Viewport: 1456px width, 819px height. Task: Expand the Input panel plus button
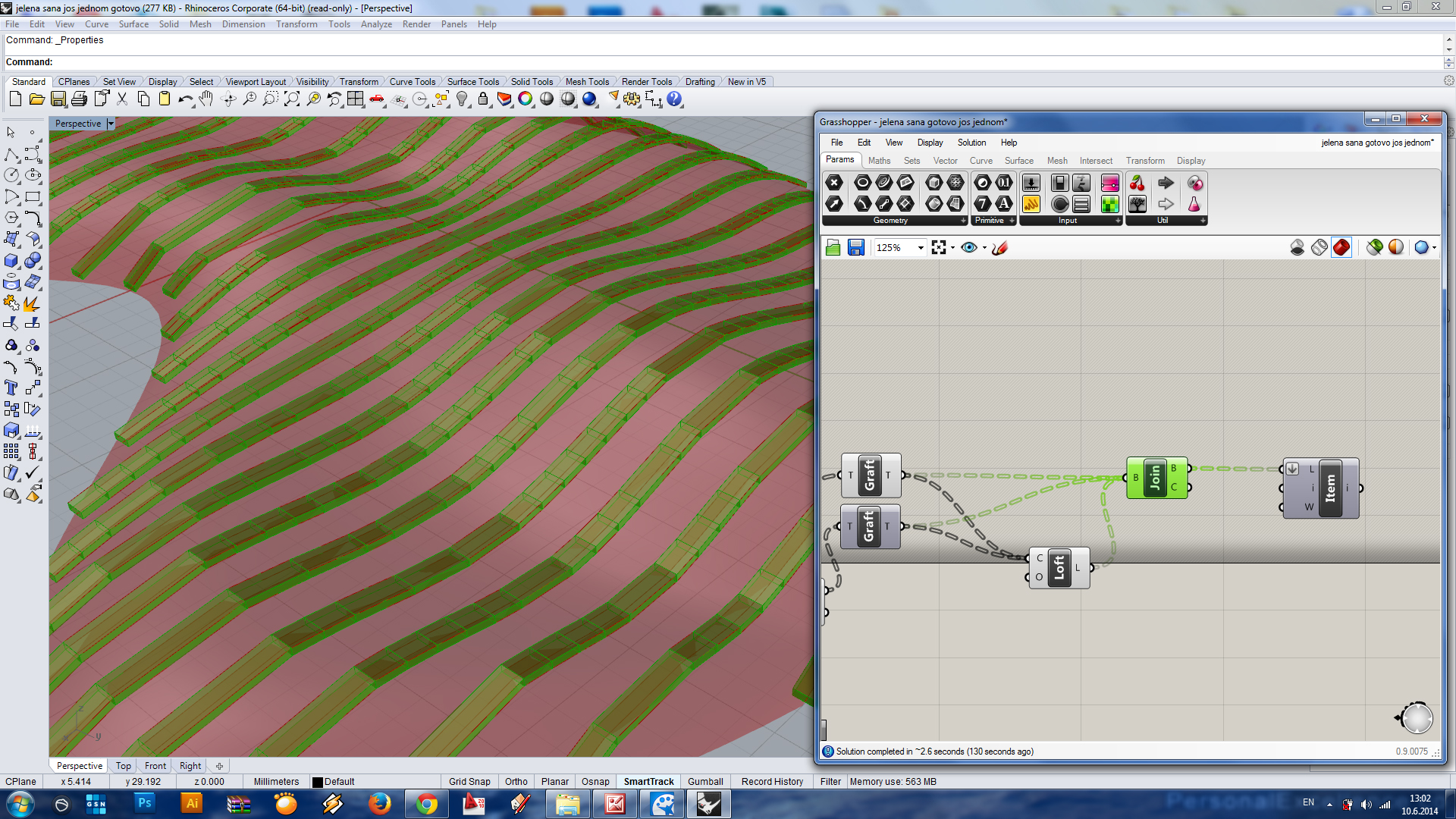(1118, 221)
